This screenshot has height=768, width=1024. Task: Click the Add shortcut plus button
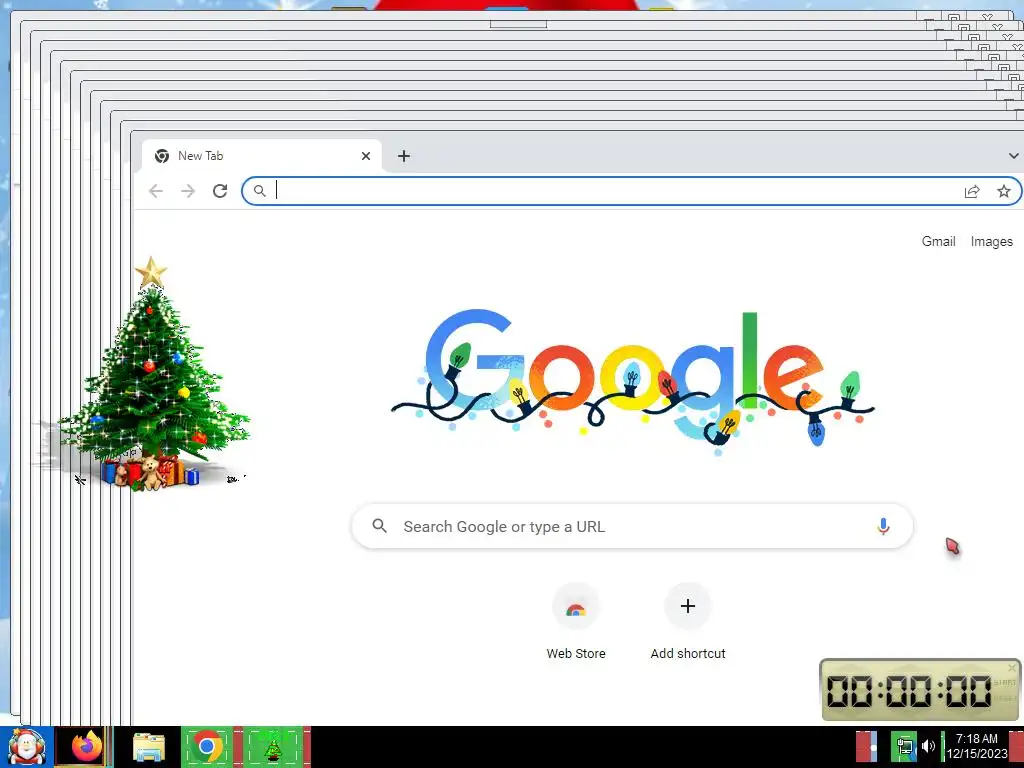pyautogui.click(x=688, y=607)
